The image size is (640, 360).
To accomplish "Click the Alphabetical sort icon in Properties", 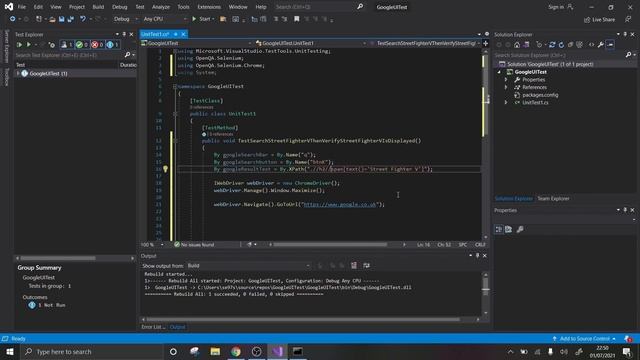I will 509,229.
